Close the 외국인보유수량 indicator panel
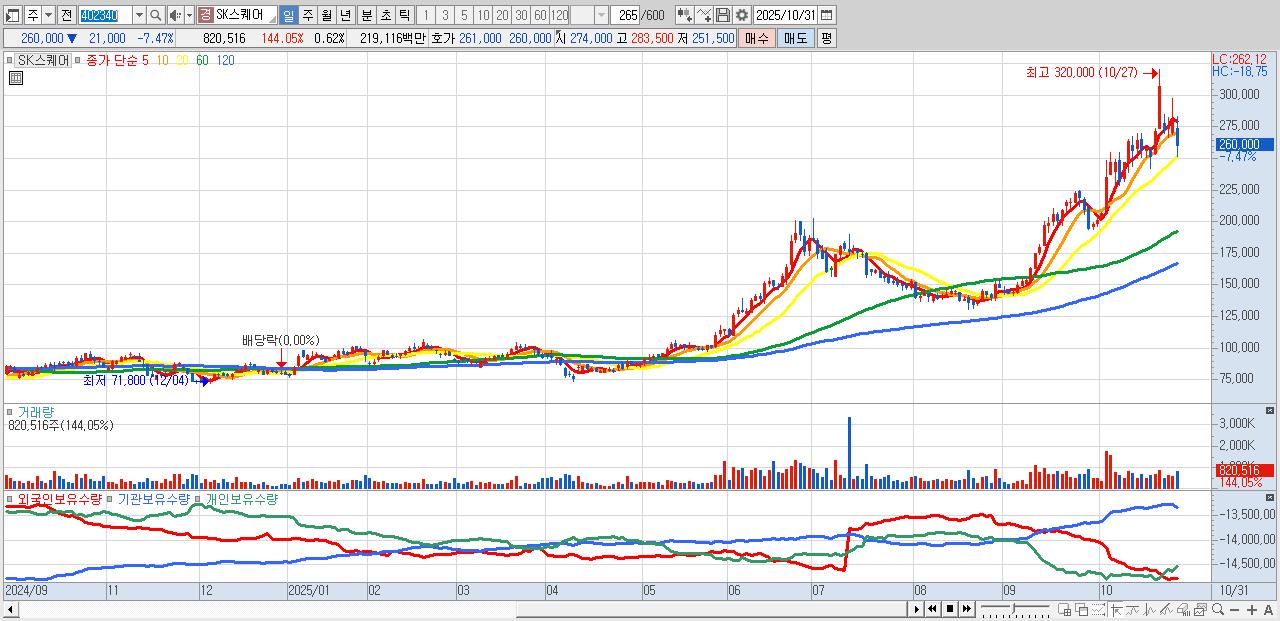The width and height of the screenshot is (1280, 621). 1271,497
